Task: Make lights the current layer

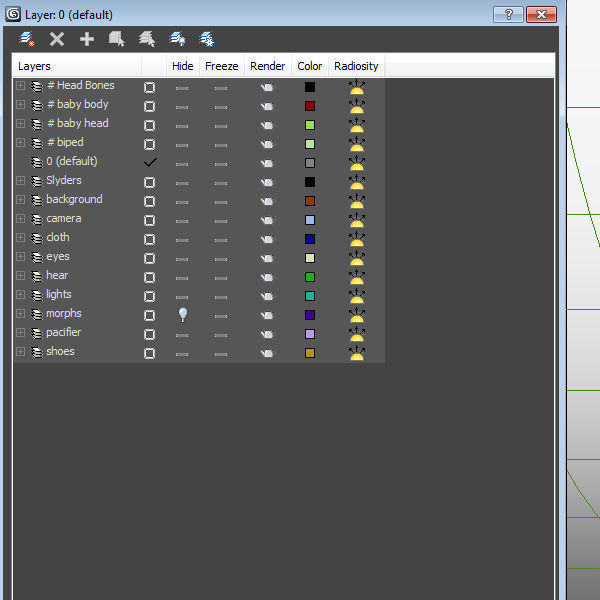Action: tap(150, 296)
